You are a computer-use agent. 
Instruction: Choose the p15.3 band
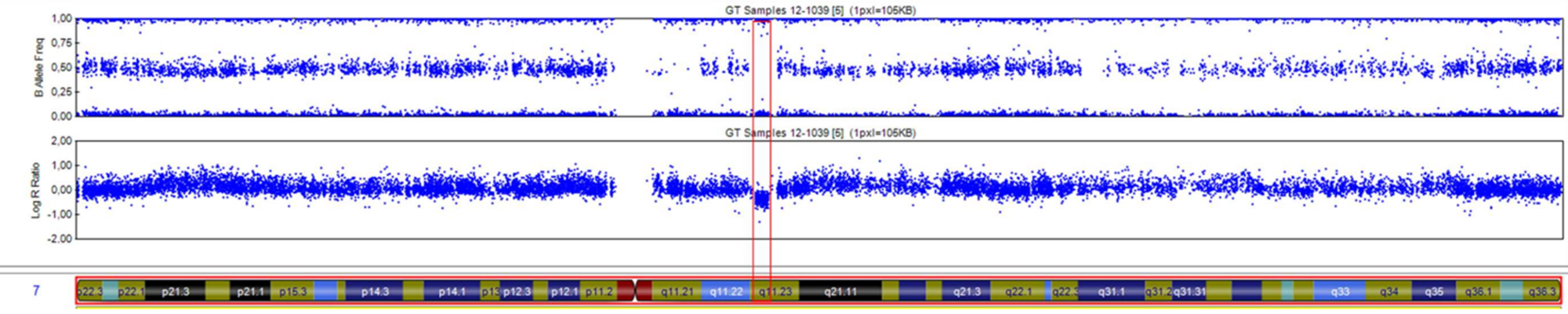coord(292,291)
